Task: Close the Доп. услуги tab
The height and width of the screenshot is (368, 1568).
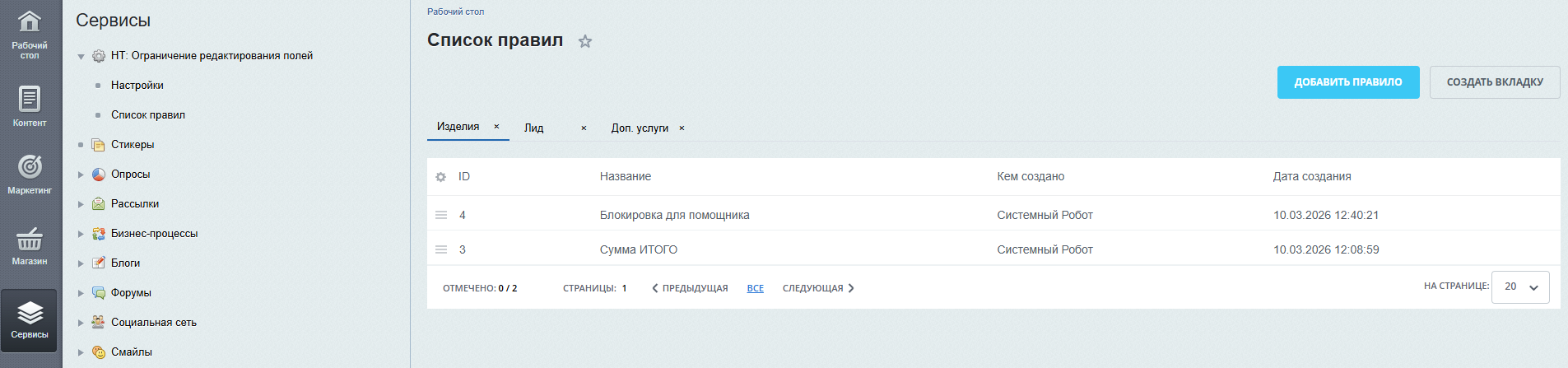Action: [x=682, y=128]
